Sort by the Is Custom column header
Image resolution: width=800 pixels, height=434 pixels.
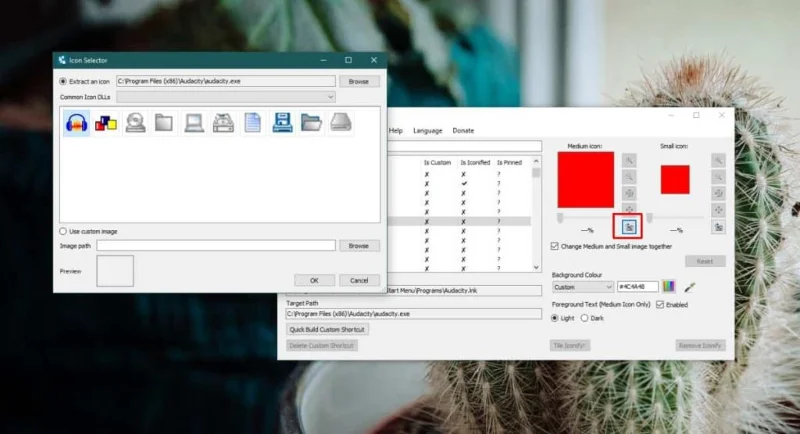click(x=437, y=163)
